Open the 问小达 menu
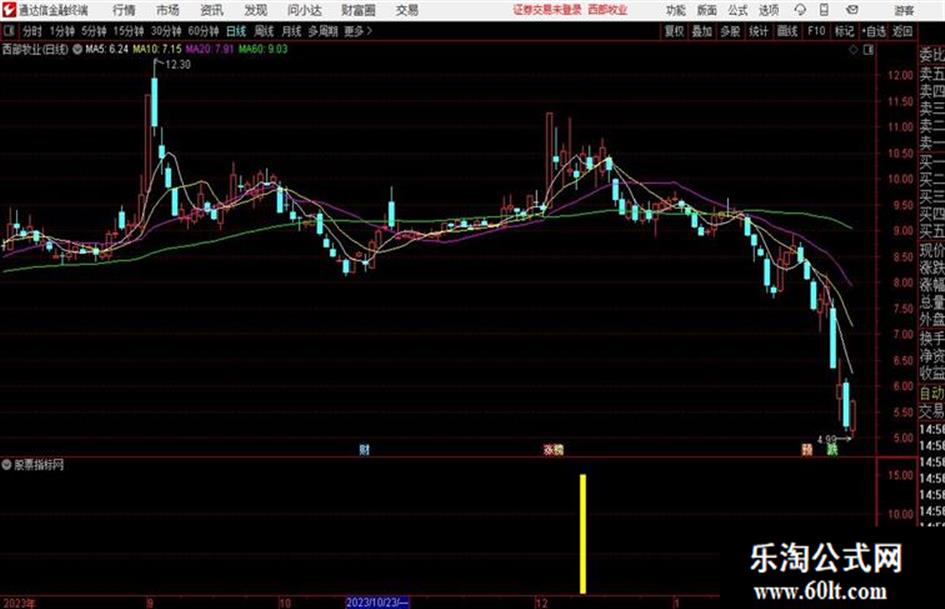This screenshot has height=609, width=945. [304, 10]
